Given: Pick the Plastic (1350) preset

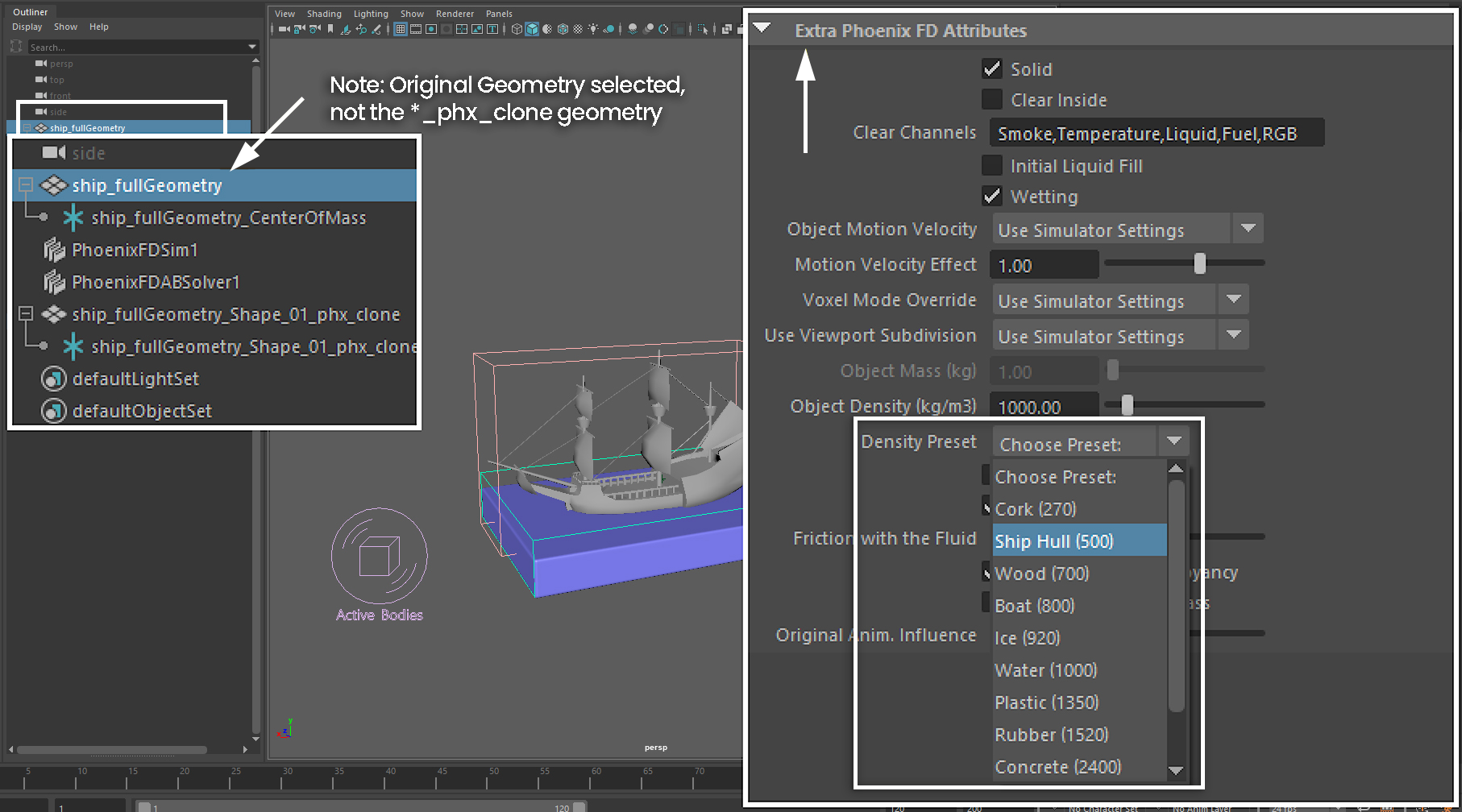Looking at the screenshot, I should coord(1080,702).
